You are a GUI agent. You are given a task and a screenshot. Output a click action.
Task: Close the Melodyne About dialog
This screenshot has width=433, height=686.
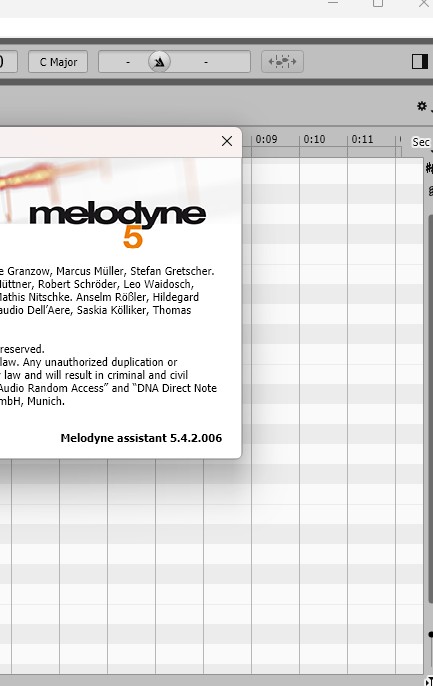(227, 141)
